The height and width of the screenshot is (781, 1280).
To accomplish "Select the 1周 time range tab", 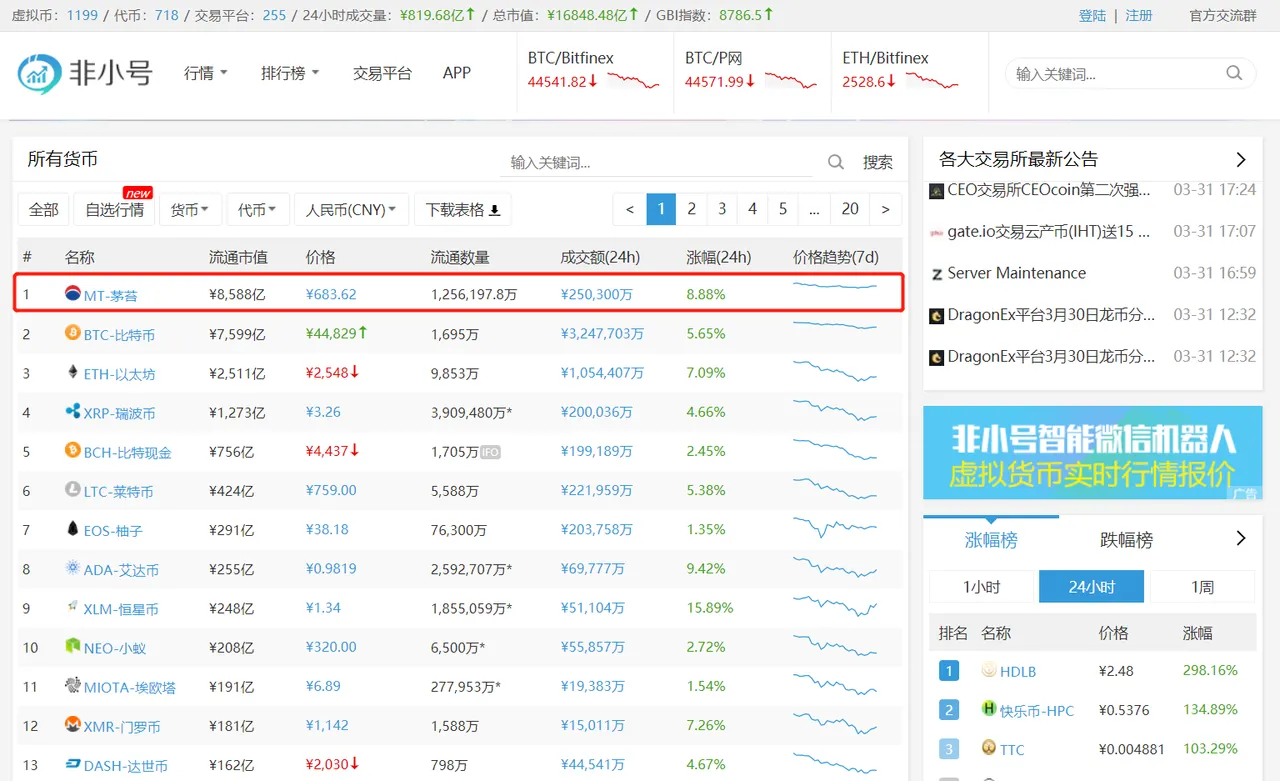I will tap(1203, 587).
